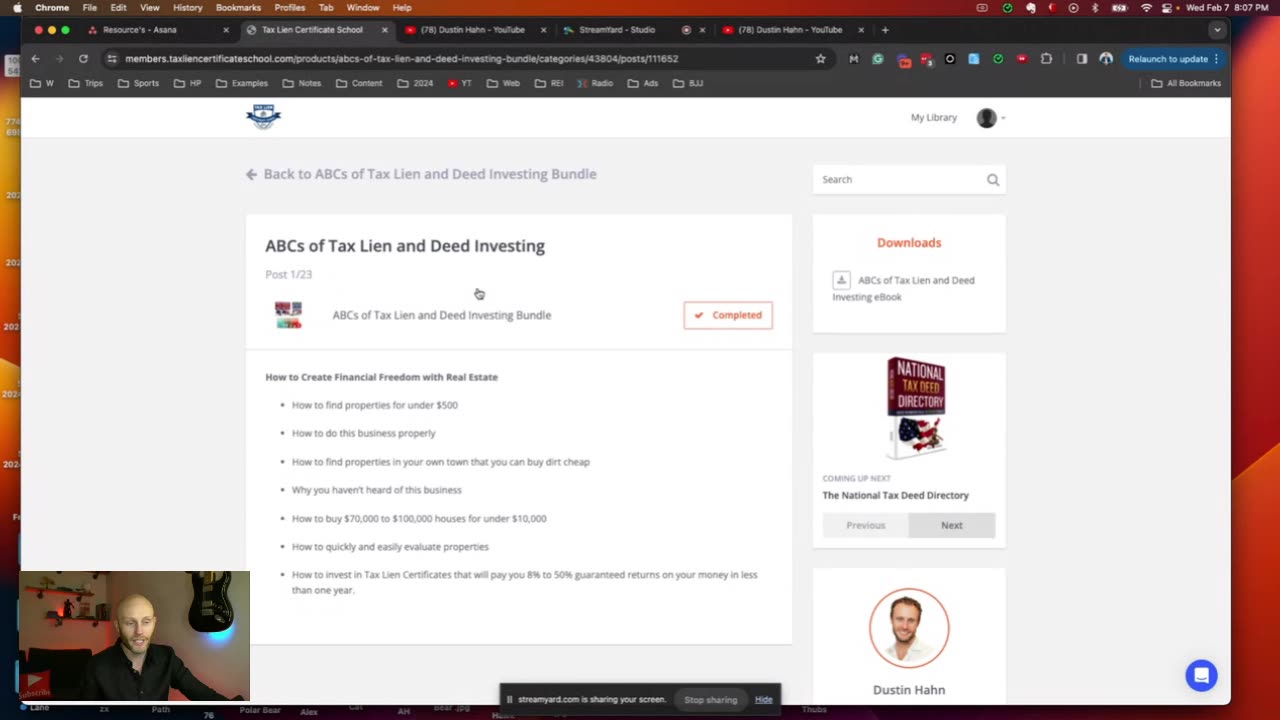Open Chrome's side panel icon
The width and height of the screenshot is (1280, 720).
tap(1081, 59)
